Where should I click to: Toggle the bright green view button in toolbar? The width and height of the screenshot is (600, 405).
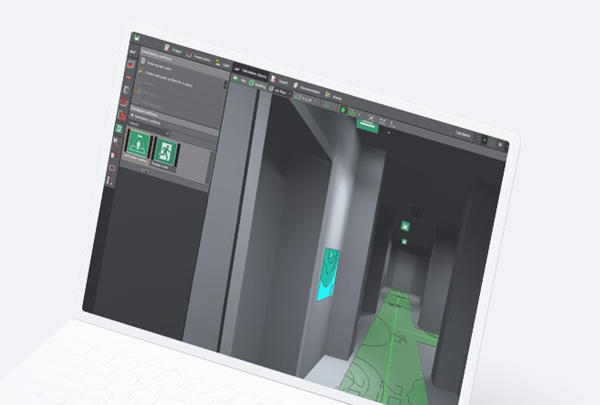343,110
